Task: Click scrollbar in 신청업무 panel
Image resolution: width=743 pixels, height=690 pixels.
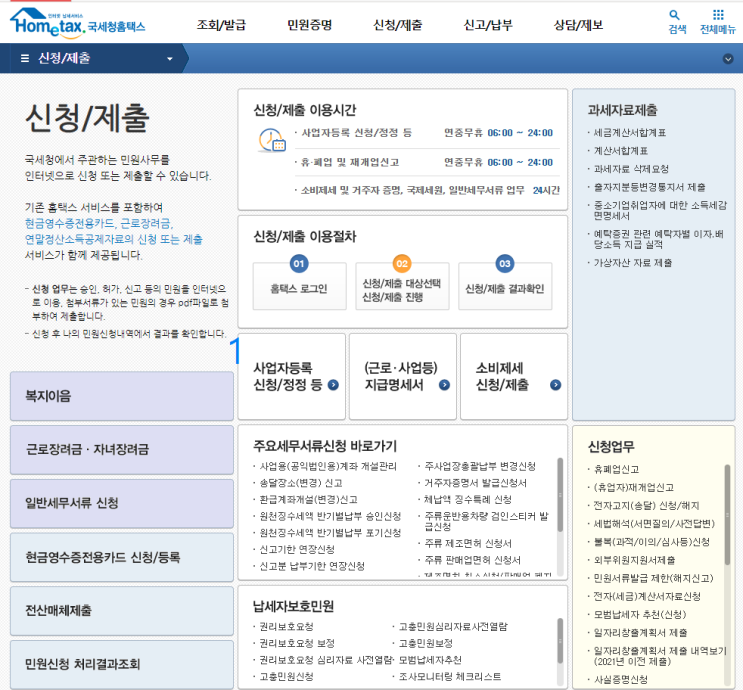Action: (x=727, y=514)
